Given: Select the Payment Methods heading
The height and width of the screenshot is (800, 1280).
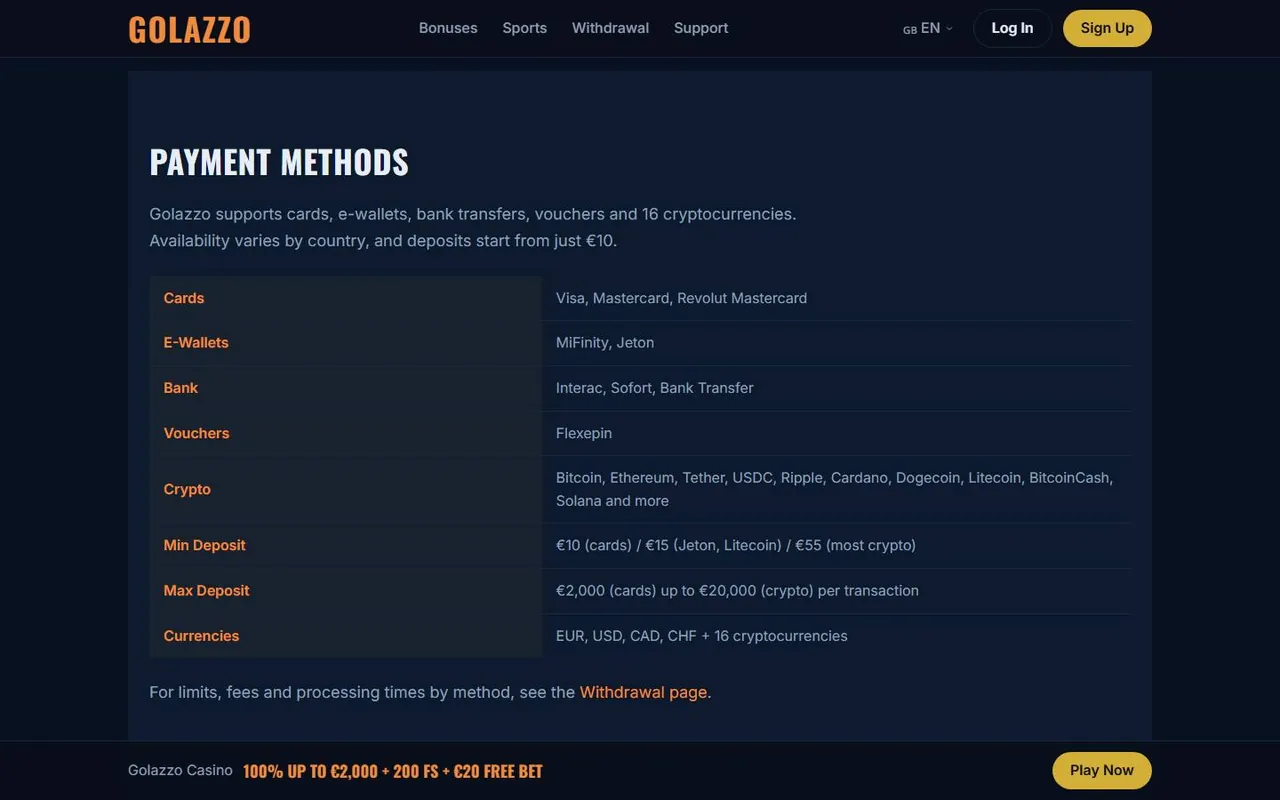Looking at the screenshot, I should point(279,162).
